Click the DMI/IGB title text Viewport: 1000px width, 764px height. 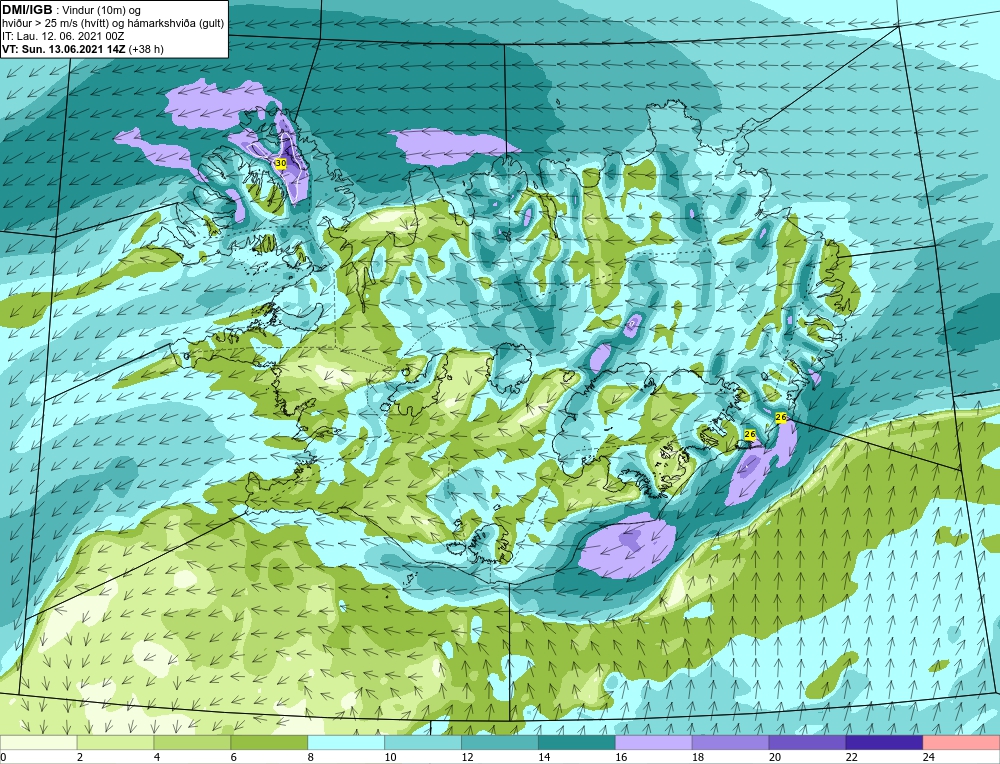pyautogui.click(x=27, y=10)
